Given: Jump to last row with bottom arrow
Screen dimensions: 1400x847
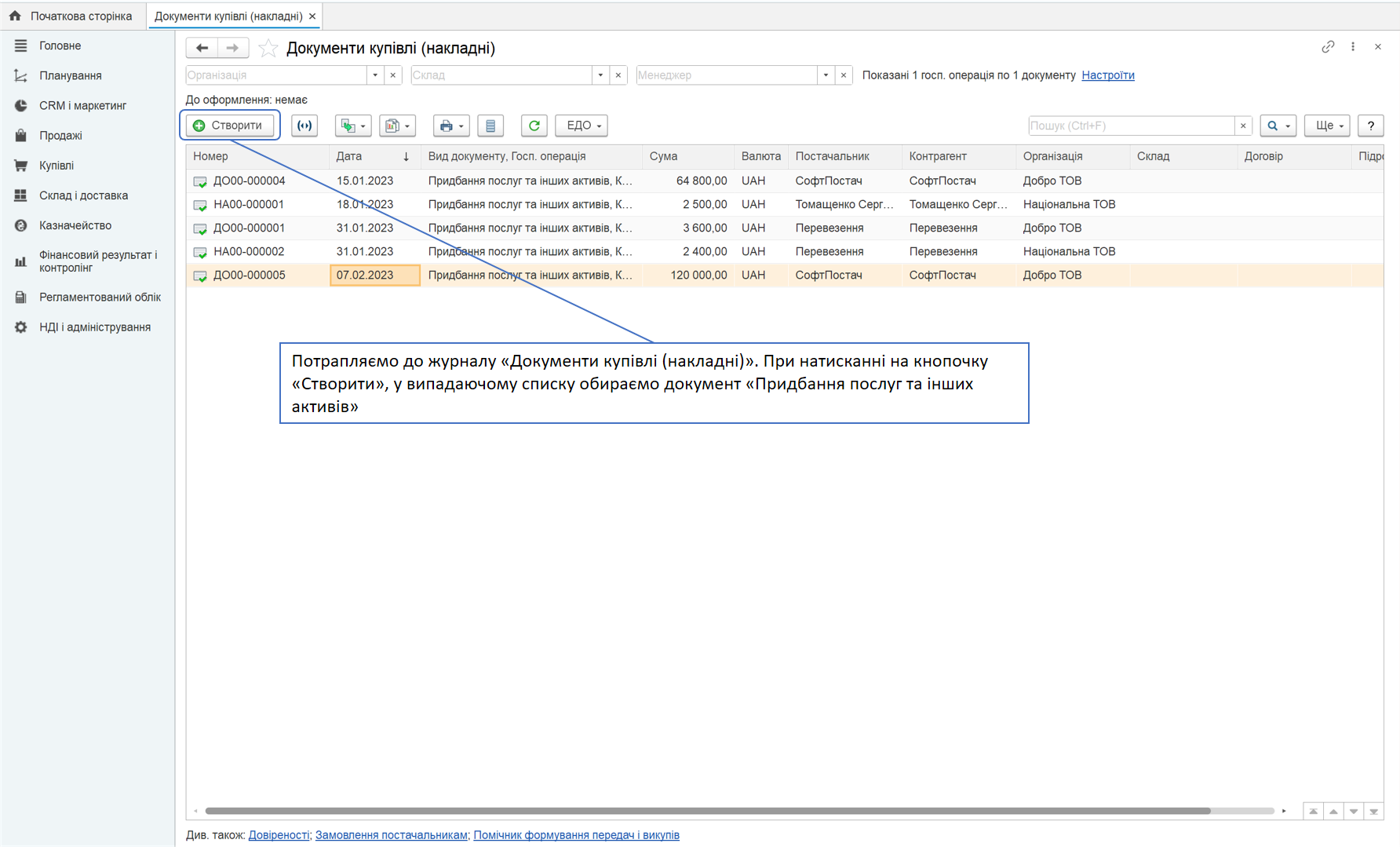Looking at the screenshot, I should (x=1373, y=811).
